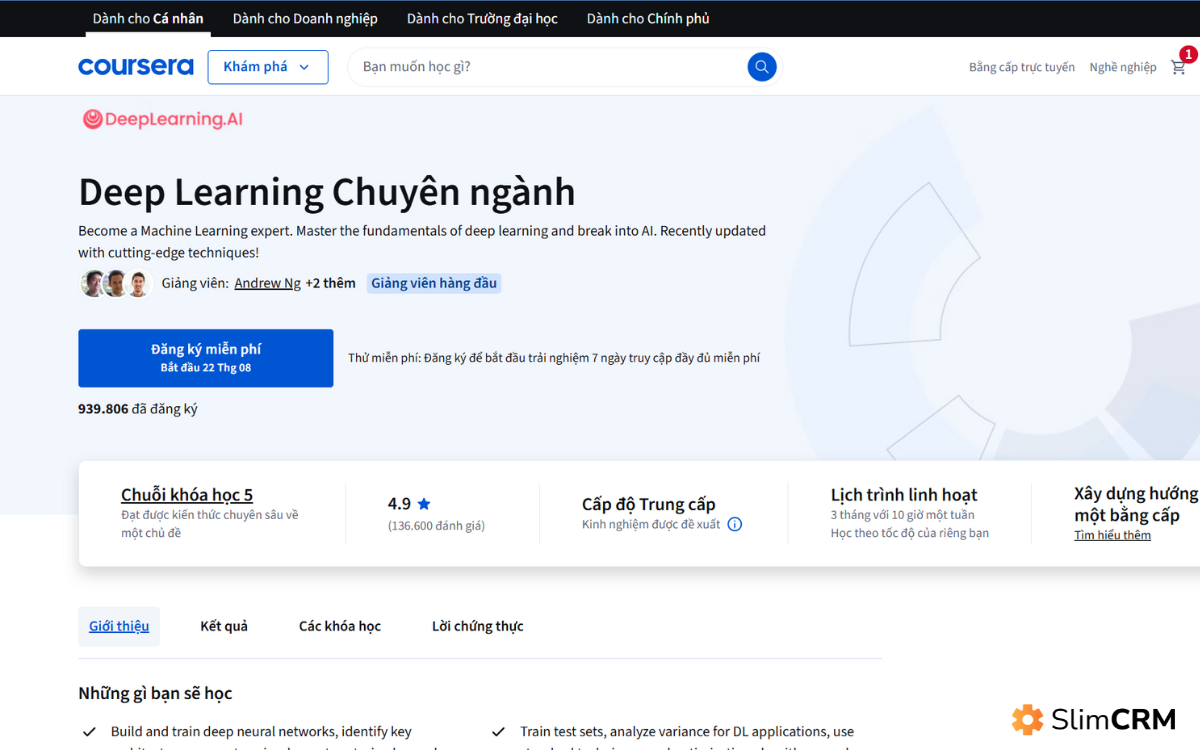The height and width of the screenshot is (750, 1200).
Task: Click Những gì bạn sẽ học heading
Action: [155, 693]
